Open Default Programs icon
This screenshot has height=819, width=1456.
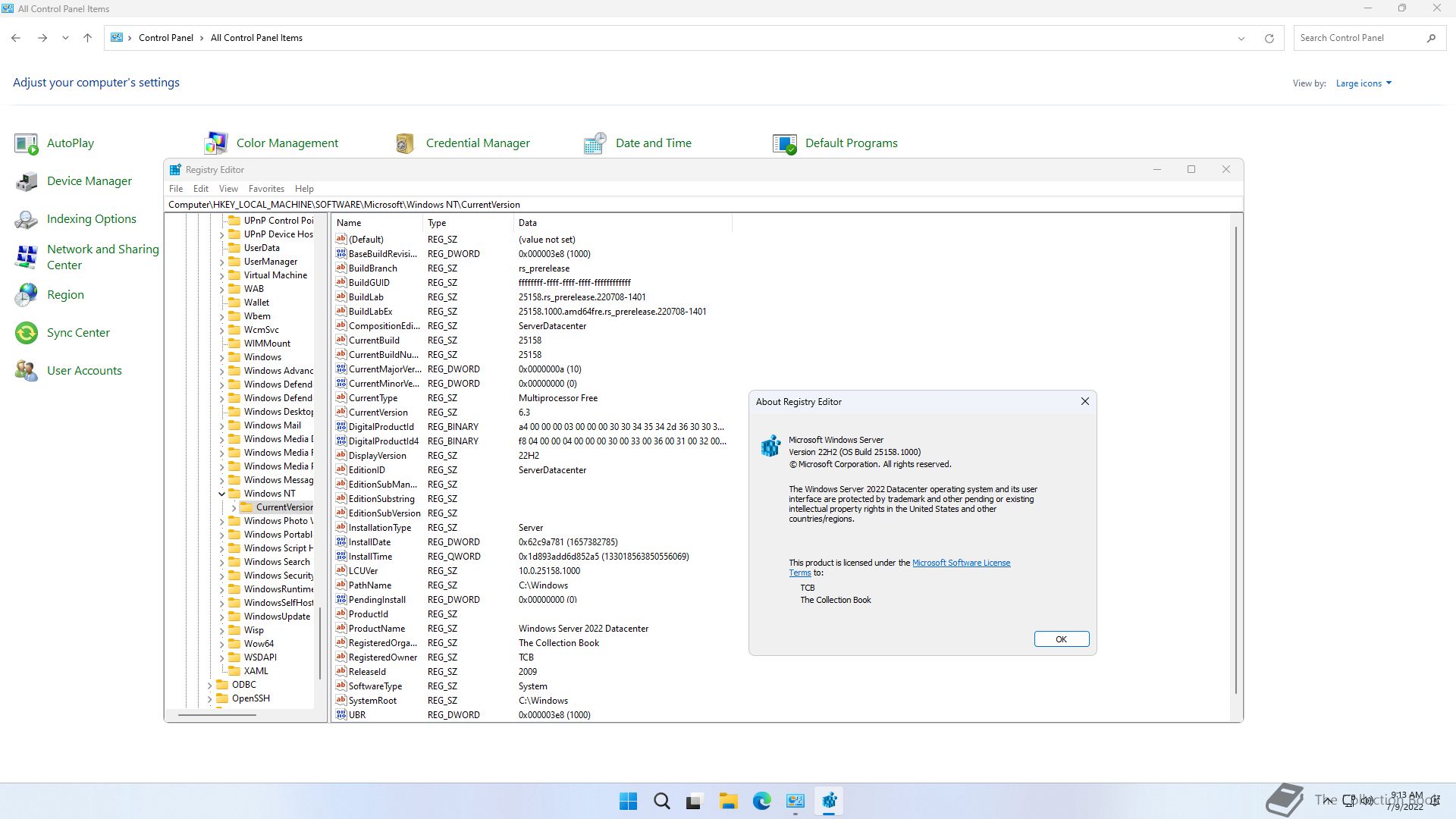[785, 143]
